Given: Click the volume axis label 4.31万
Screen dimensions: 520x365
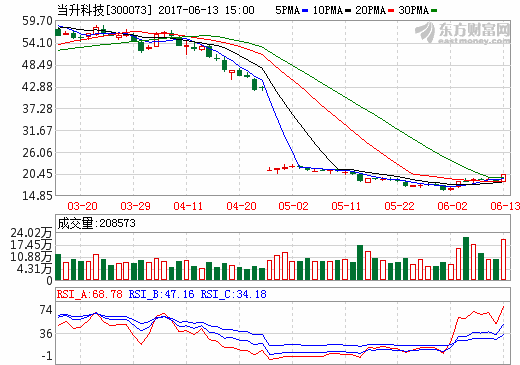Looking at the screenshot, I should point(34,268).
